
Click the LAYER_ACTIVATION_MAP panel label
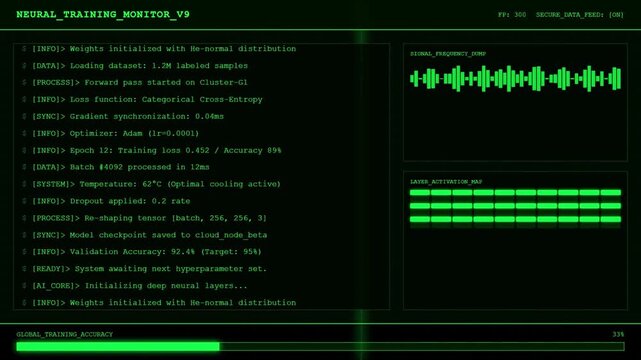coord(446,182)
